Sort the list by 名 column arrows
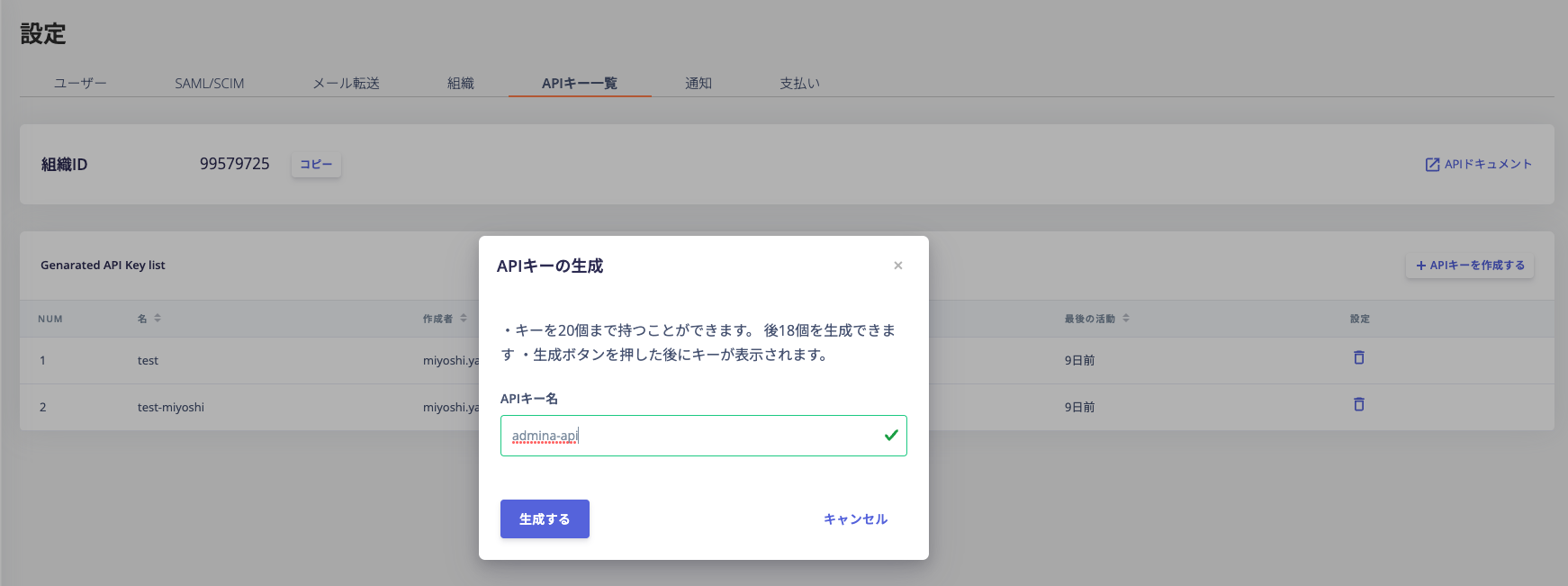Image resolution: width=1568 pixels, height=586 pixels. [158, 318]
